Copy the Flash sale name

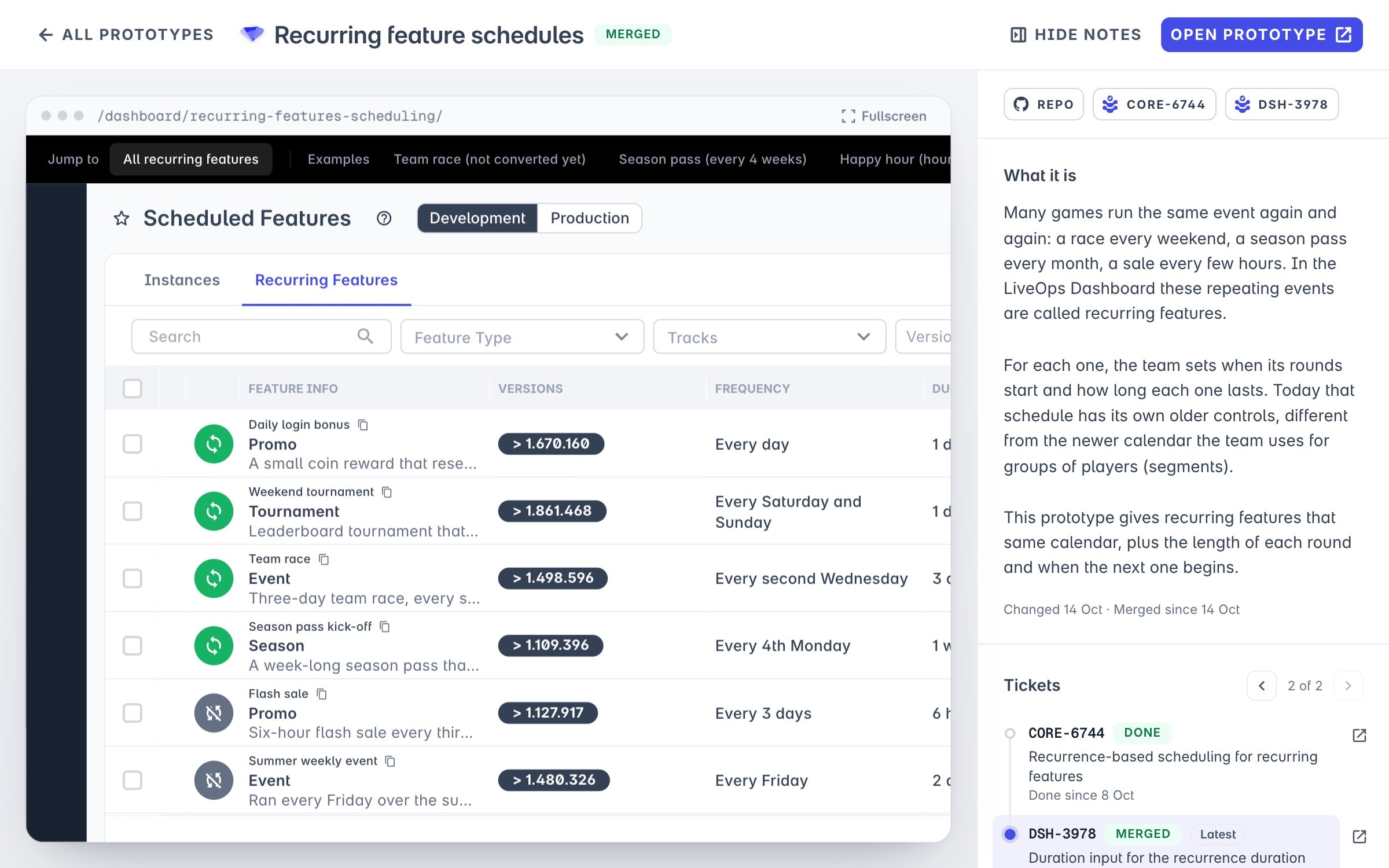[322, 694]
